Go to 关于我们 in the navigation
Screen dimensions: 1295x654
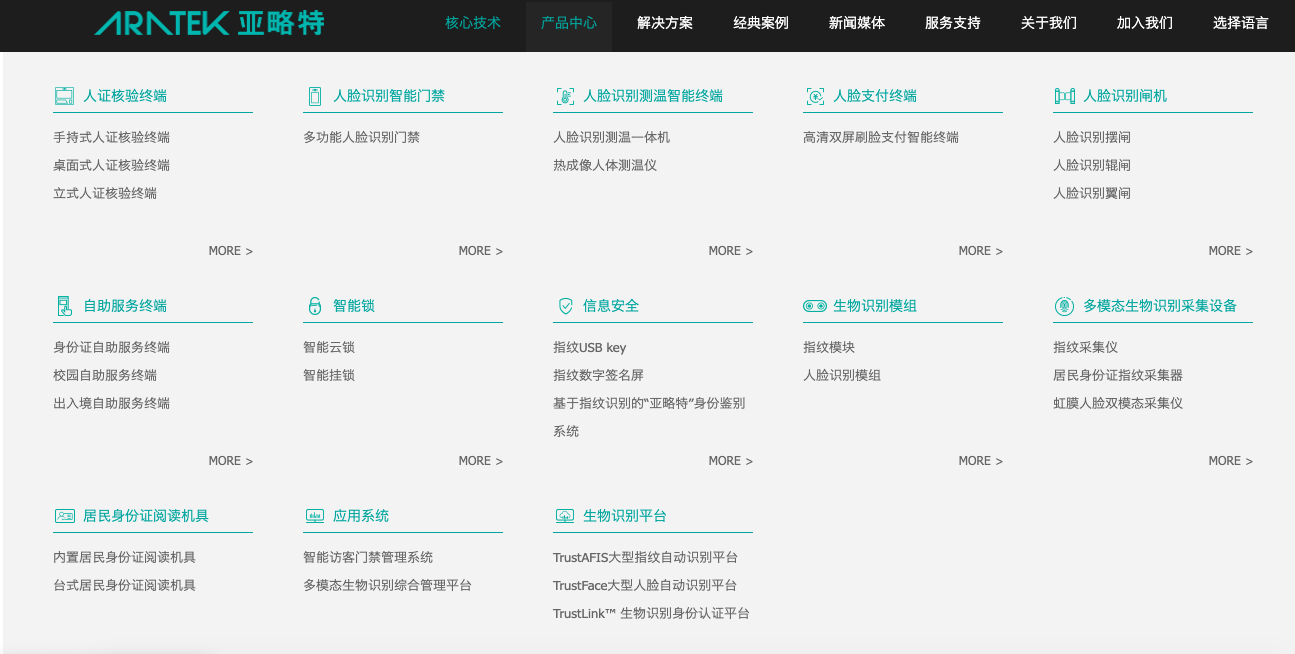tap(1049, 23)
